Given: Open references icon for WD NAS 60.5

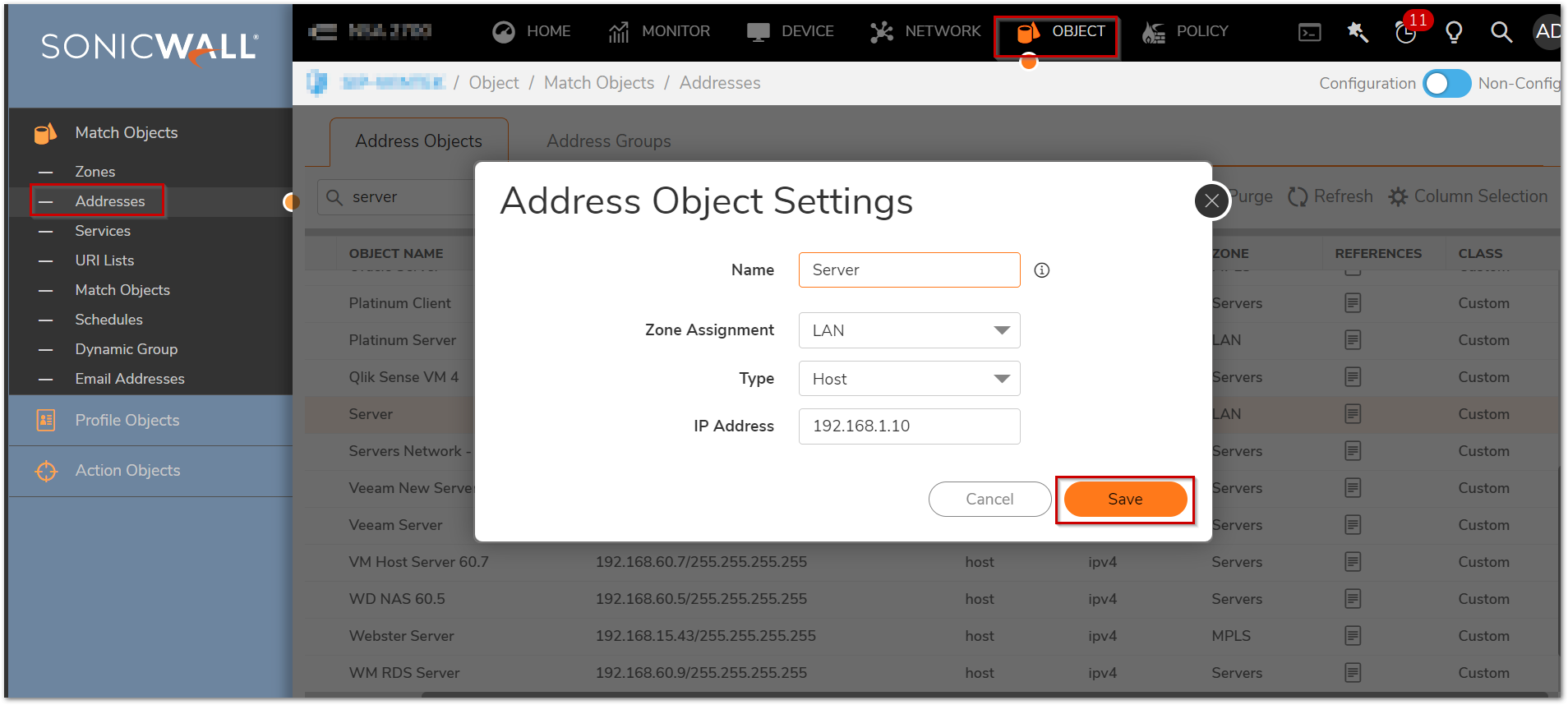Looking at the screenshot, I should [1353, 599].
